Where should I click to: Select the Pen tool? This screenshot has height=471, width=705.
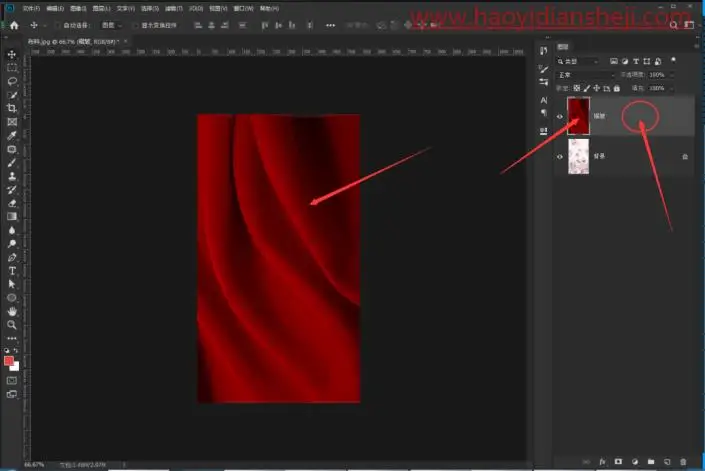(12, 258)
